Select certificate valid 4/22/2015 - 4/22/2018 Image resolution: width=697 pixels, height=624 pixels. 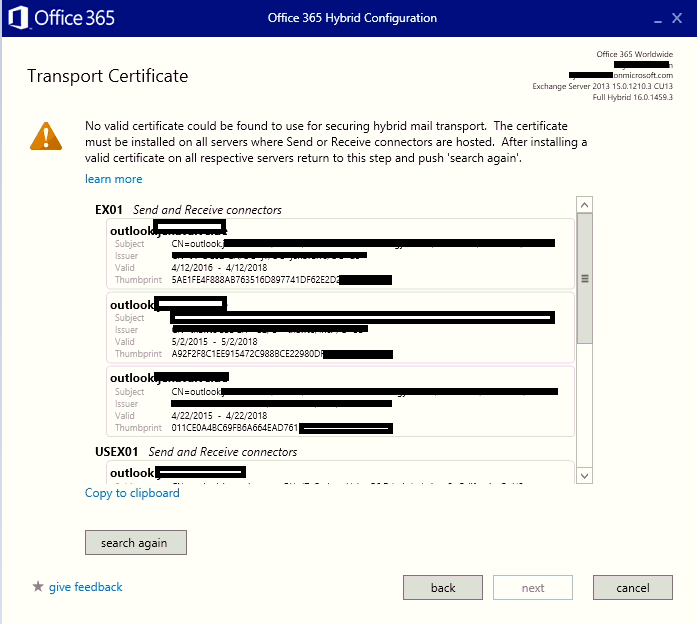click(x=340, y=401)
